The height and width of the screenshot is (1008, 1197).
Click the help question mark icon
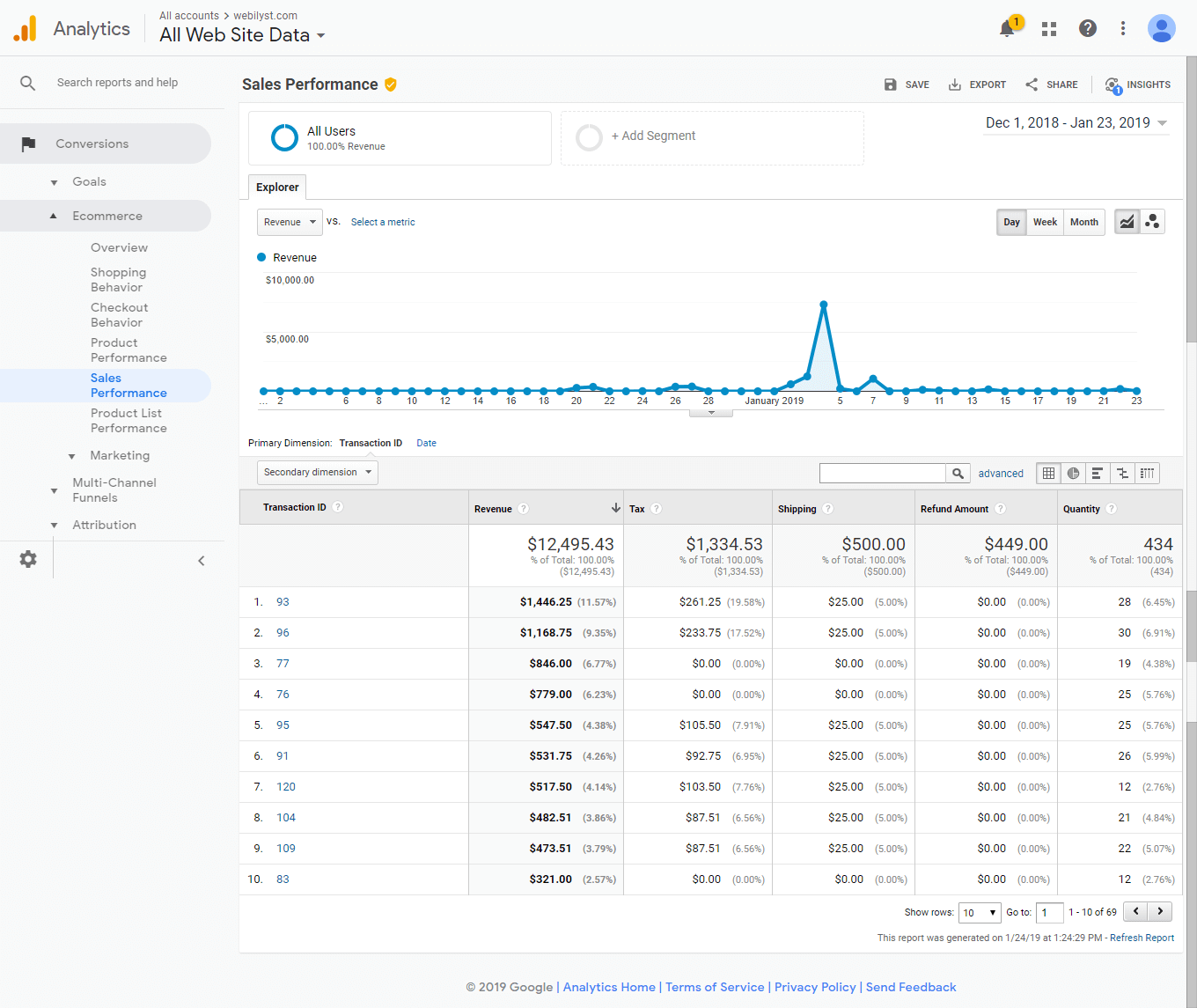pos(1088,28)
